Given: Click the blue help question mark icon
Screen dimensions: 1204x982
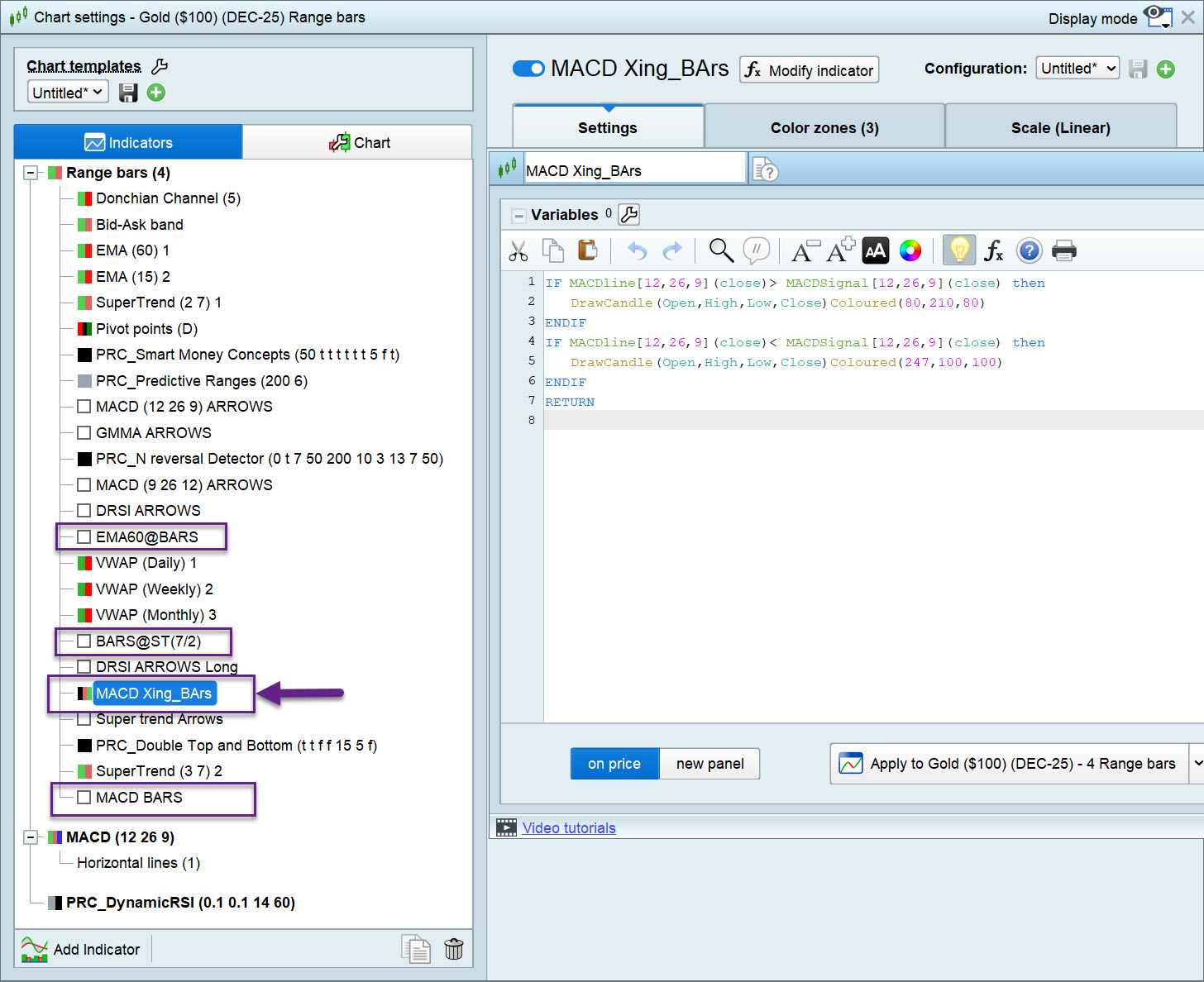Looking at the screenshot, I should point(1029,250).
